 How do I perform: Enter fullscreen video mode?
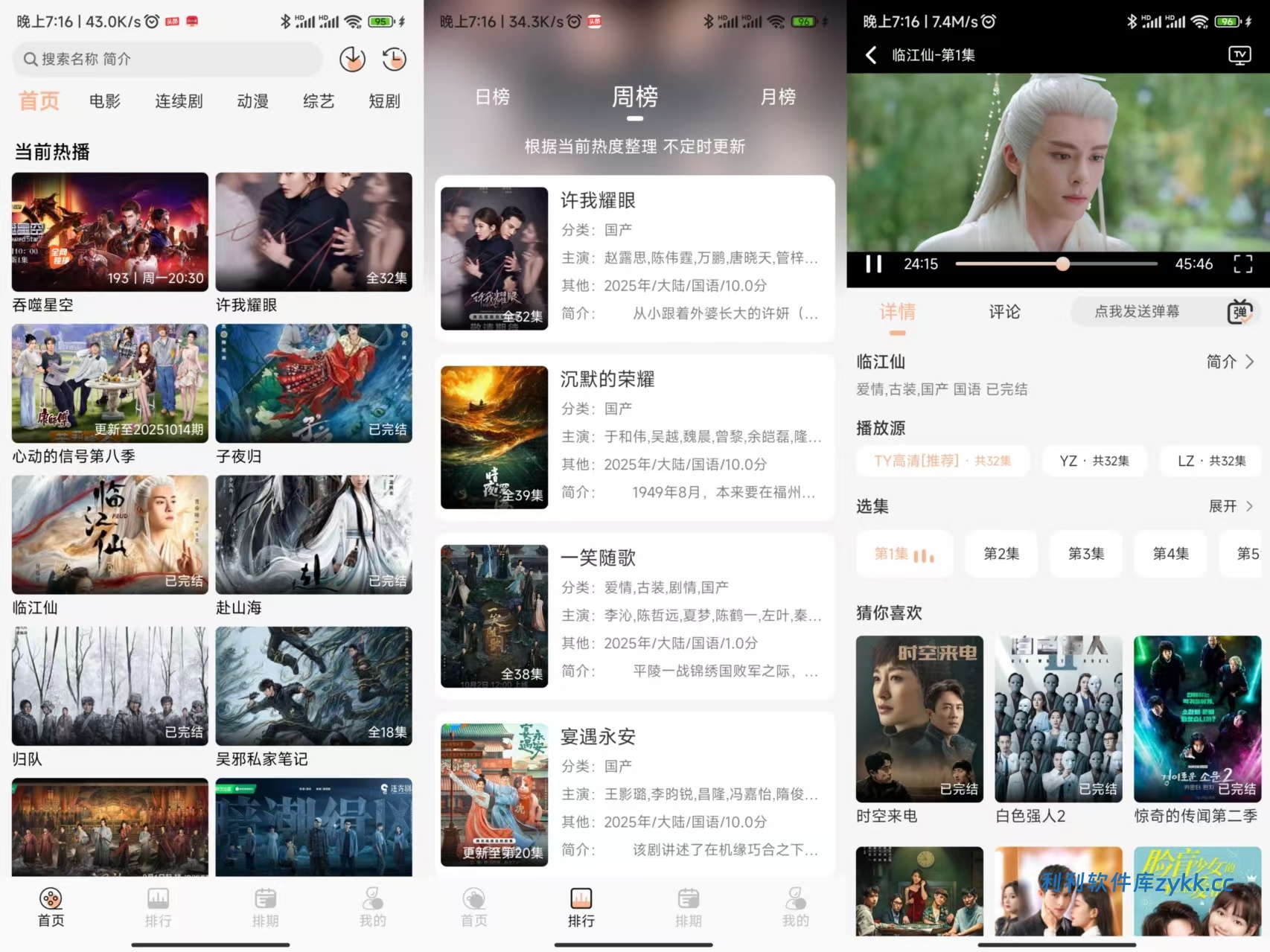(x=1242, y=264)
